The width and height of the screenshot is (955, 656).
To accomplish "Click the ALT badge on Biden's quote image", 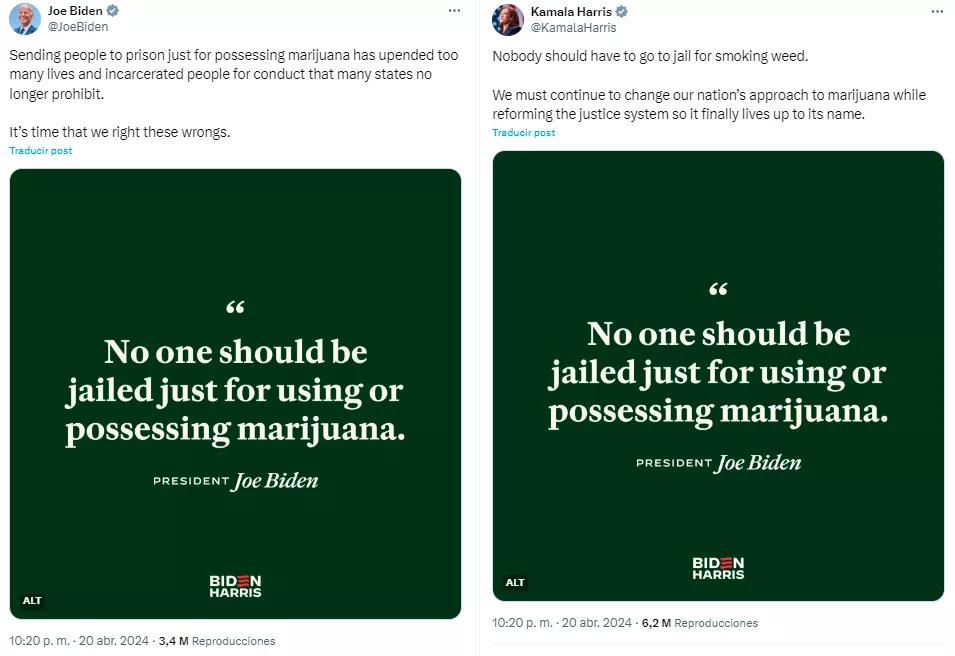I will tap(32, 600).
